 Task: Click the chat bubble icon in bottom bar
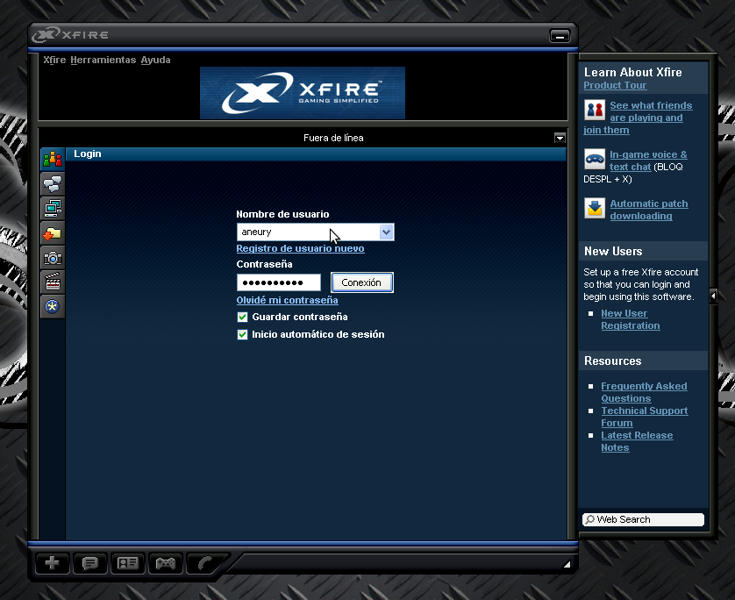coord(90,562)
